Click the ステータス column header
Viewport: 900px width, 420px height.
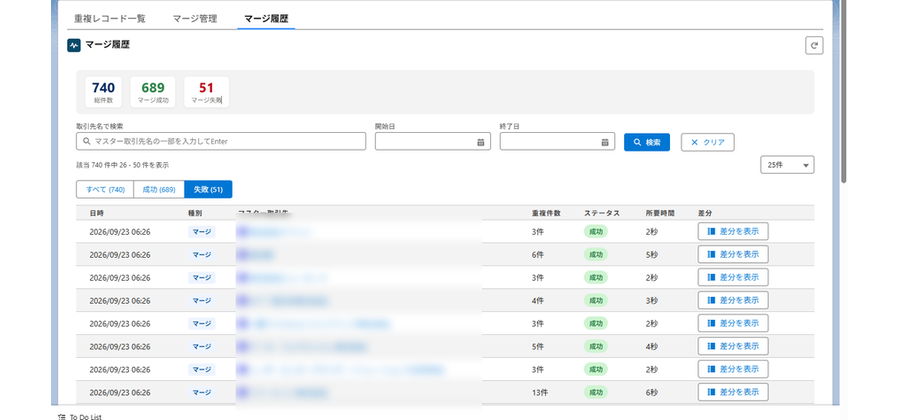602,213
